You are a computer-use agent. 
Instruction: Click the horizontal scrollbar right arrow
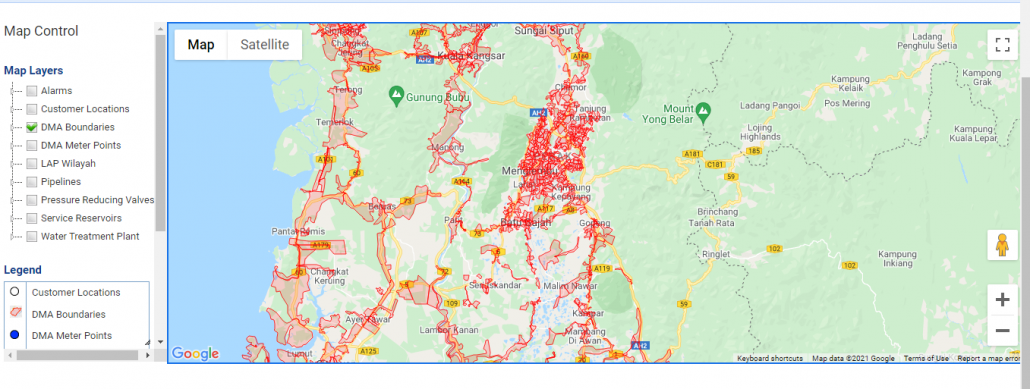point(147,355)
